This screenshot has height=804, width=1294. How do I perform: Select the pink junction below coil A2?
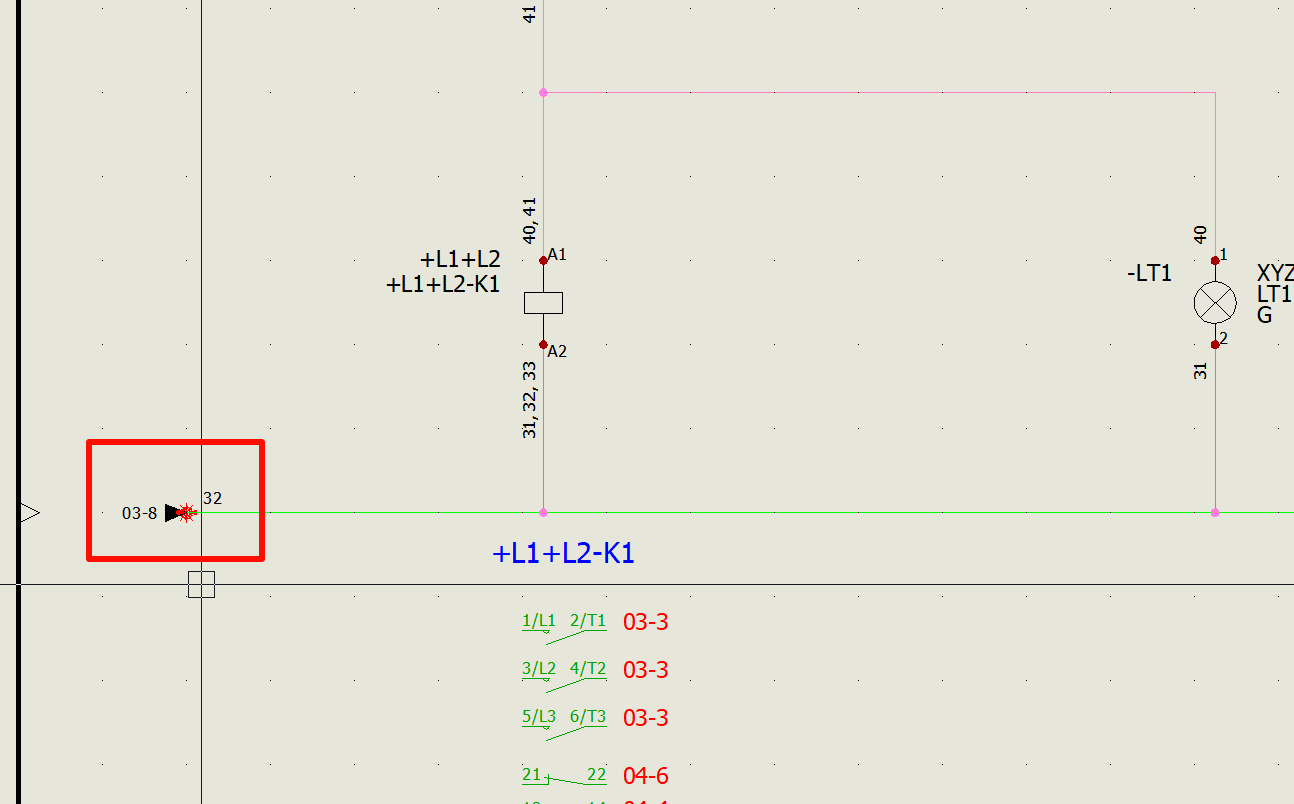543,512
